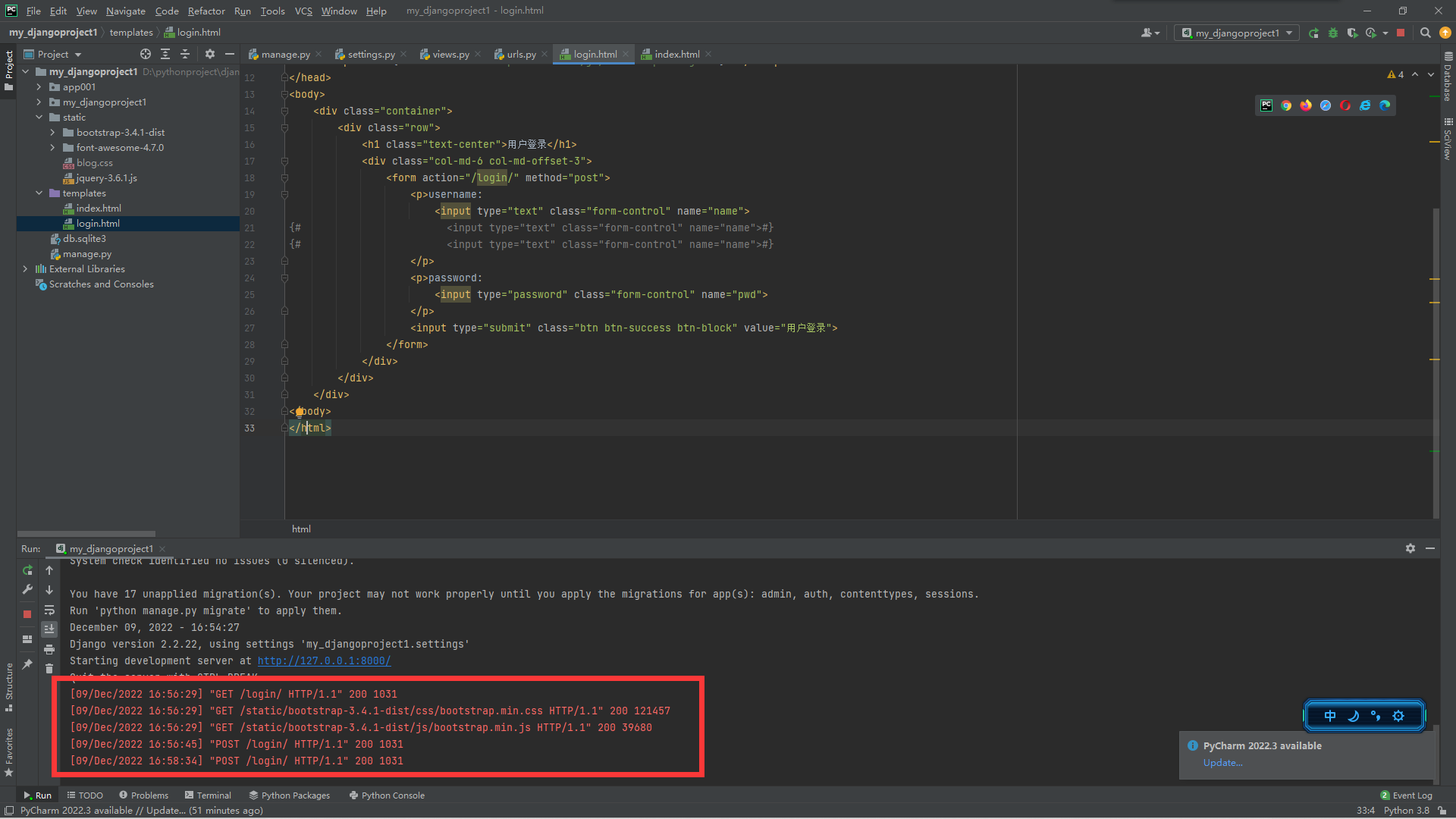This screenshot has width=1456, height=819.
Task: Toggle soft-wrap in Run console
Action: (x=49, y=610)
